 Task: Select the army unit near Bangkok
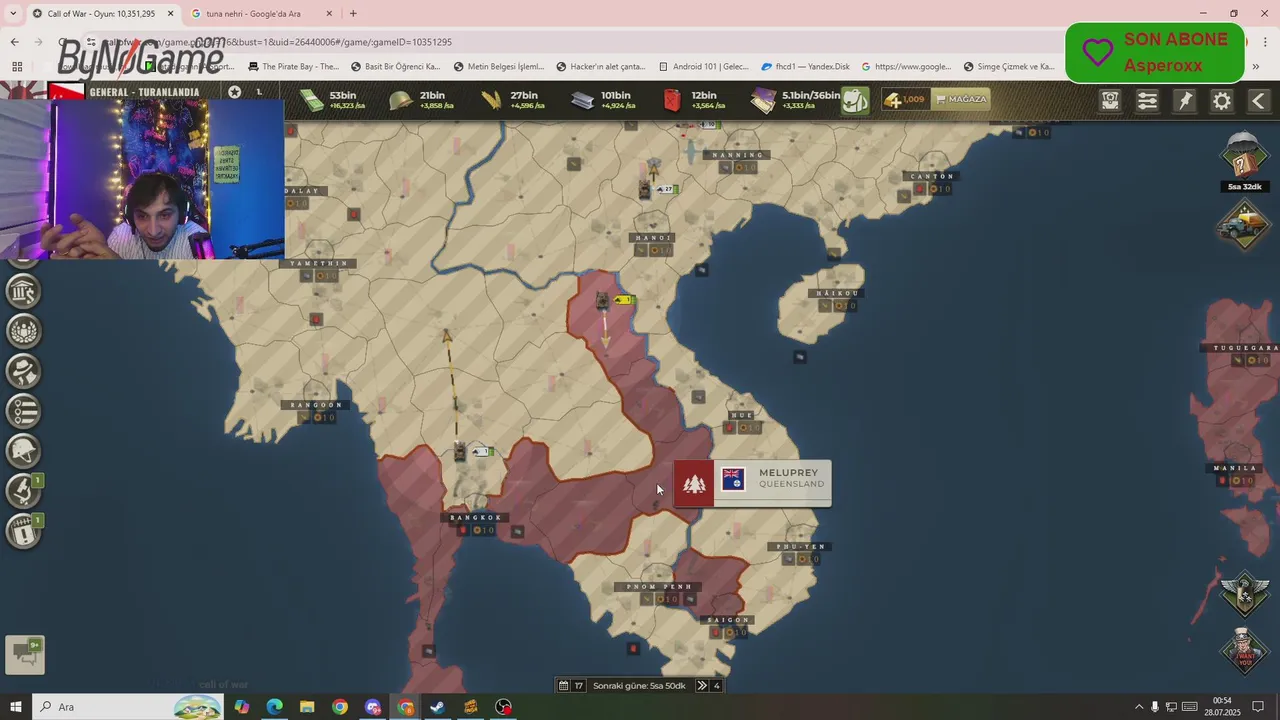pyautogui.click(x=461, y=452)
